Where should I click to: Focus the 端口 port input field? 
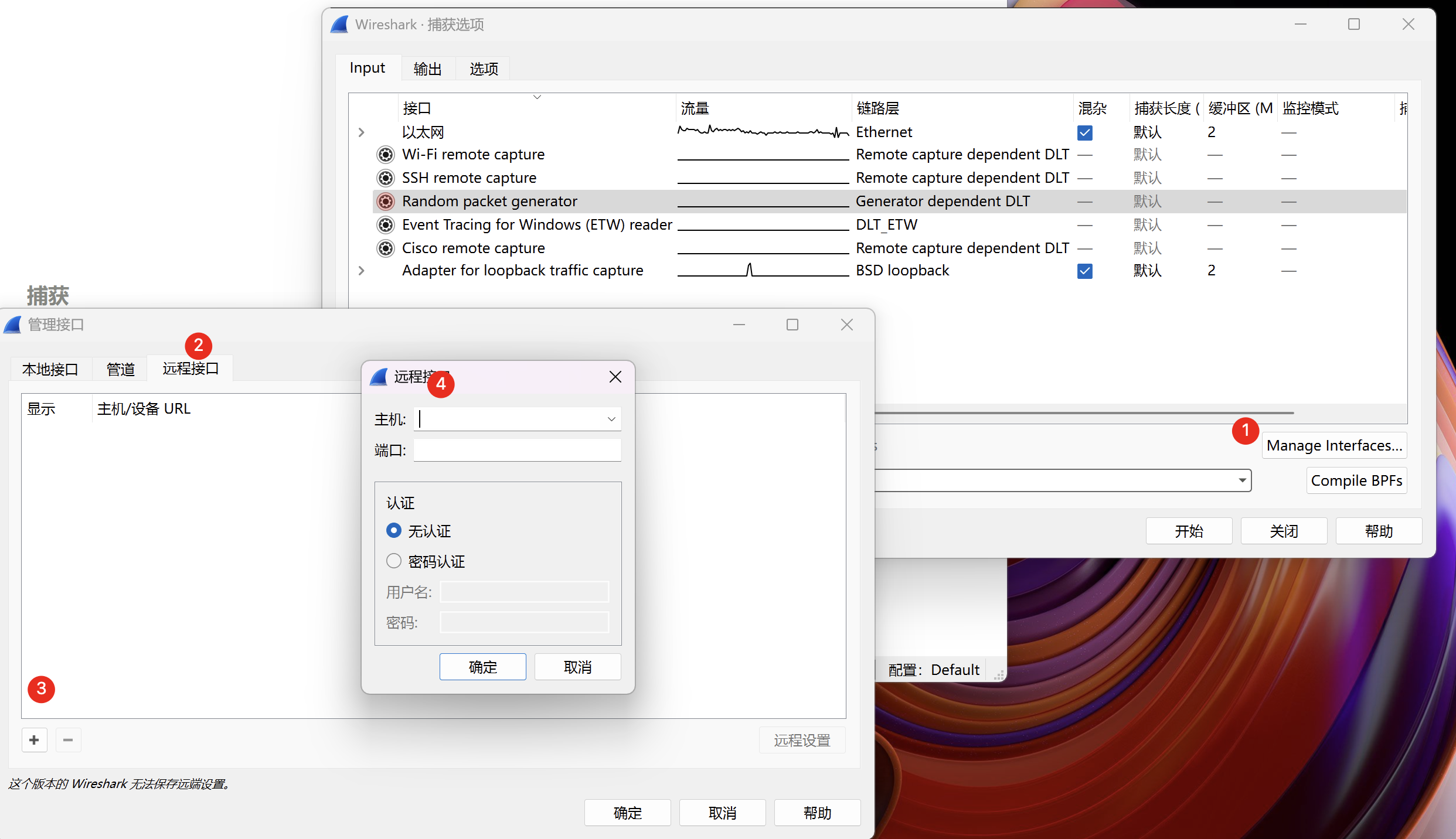(517, 450)
